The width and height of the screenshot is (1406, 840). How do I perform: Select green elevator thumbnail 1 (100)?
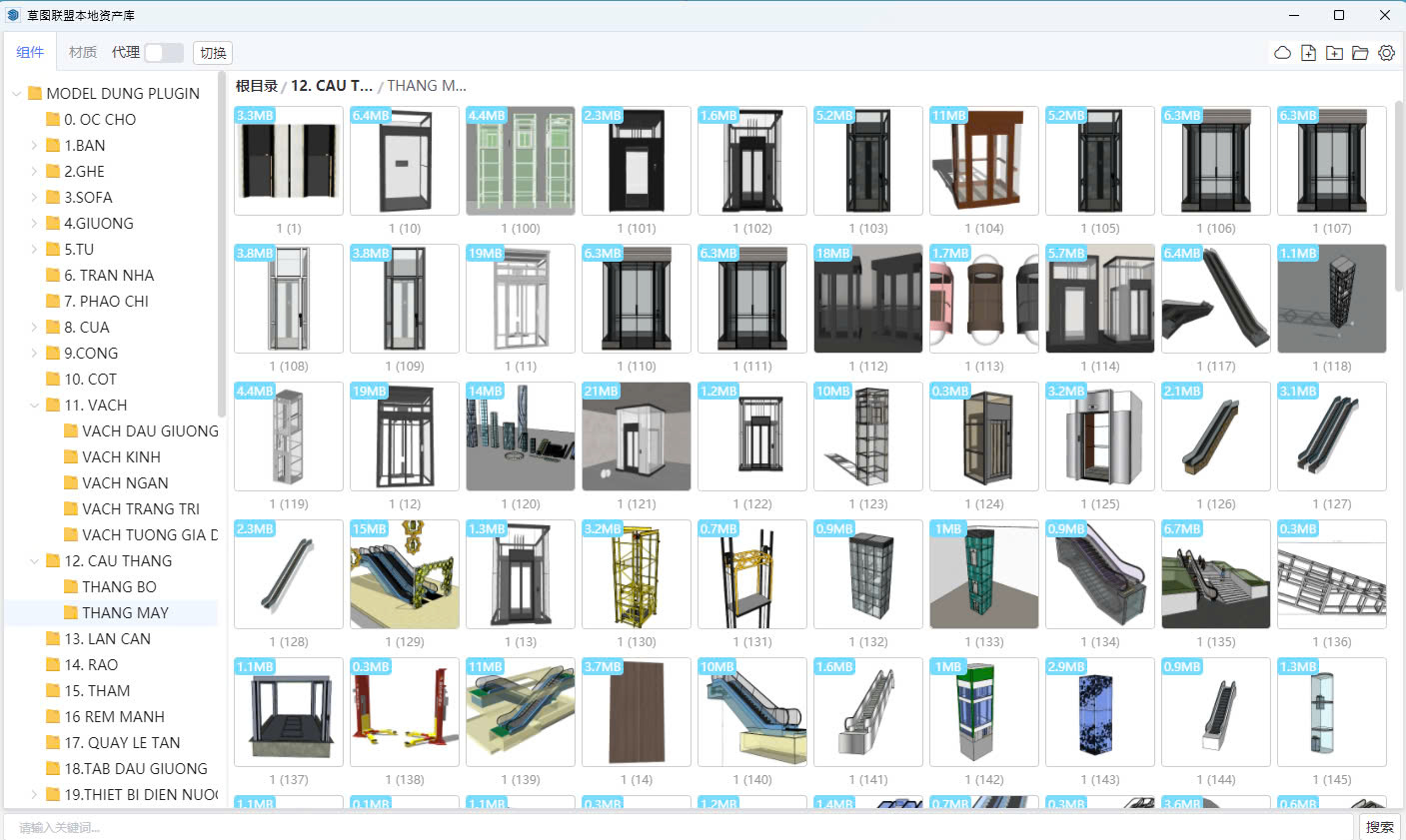point(521,161)
